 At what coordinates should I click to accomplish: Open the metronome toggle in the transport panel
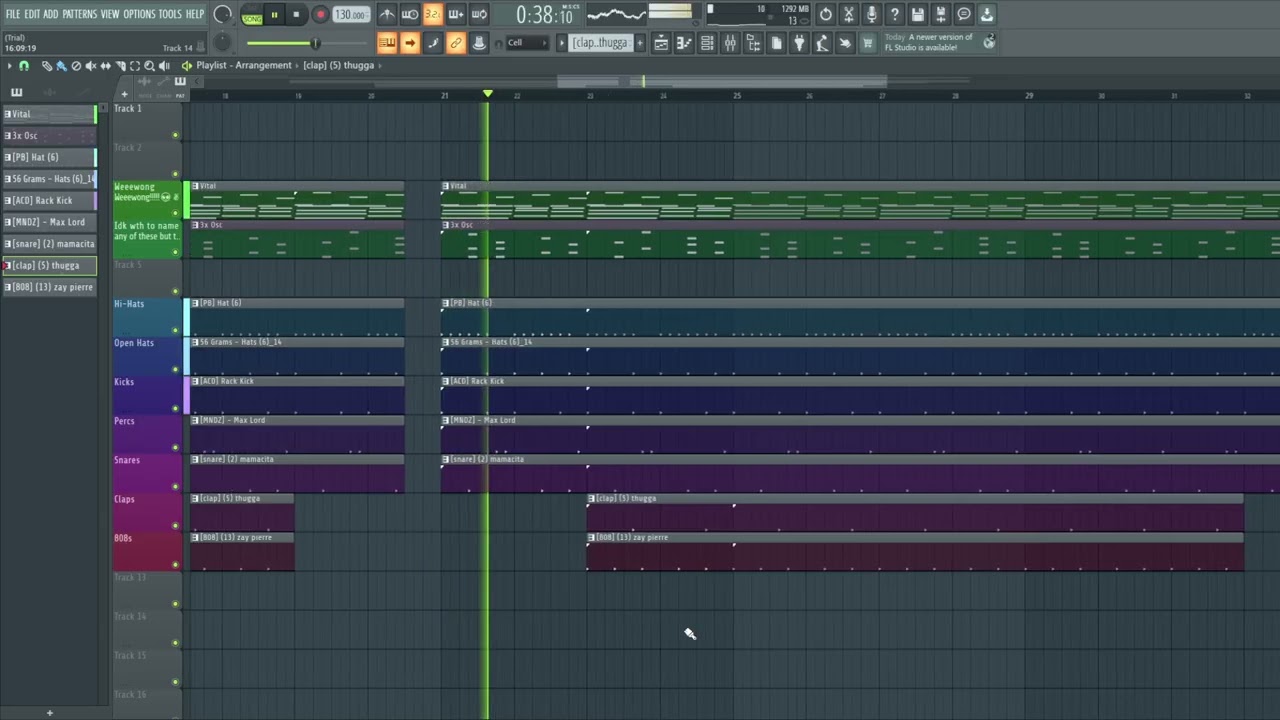[387, 14]
